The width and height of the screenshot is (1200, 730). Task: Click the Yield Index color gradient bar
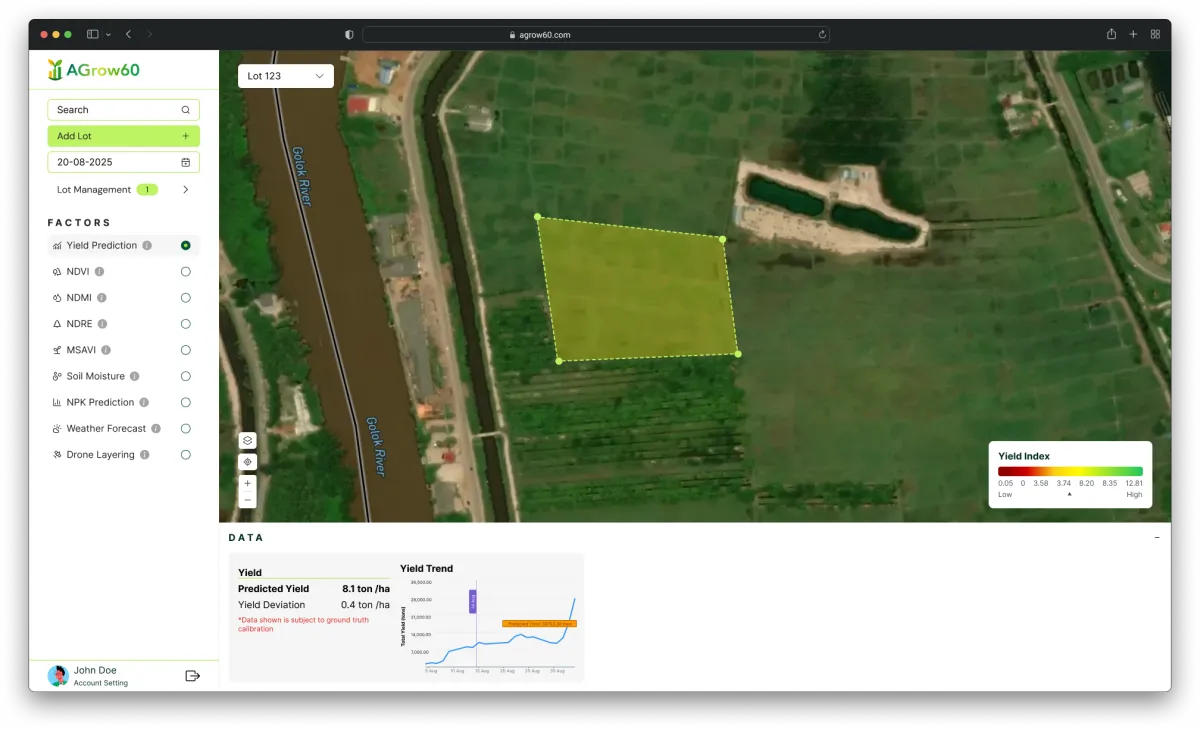tap(1070, 471)
